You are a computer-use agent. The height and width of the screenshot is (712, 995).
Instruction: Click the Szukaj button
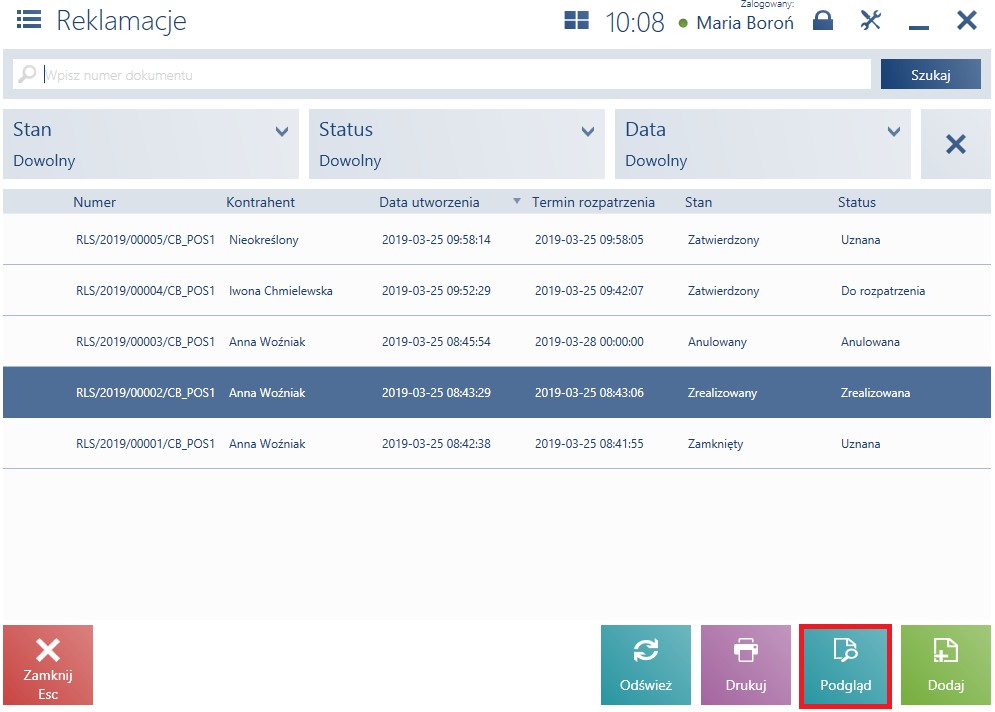pyautogui.click(x=930, y=74)
